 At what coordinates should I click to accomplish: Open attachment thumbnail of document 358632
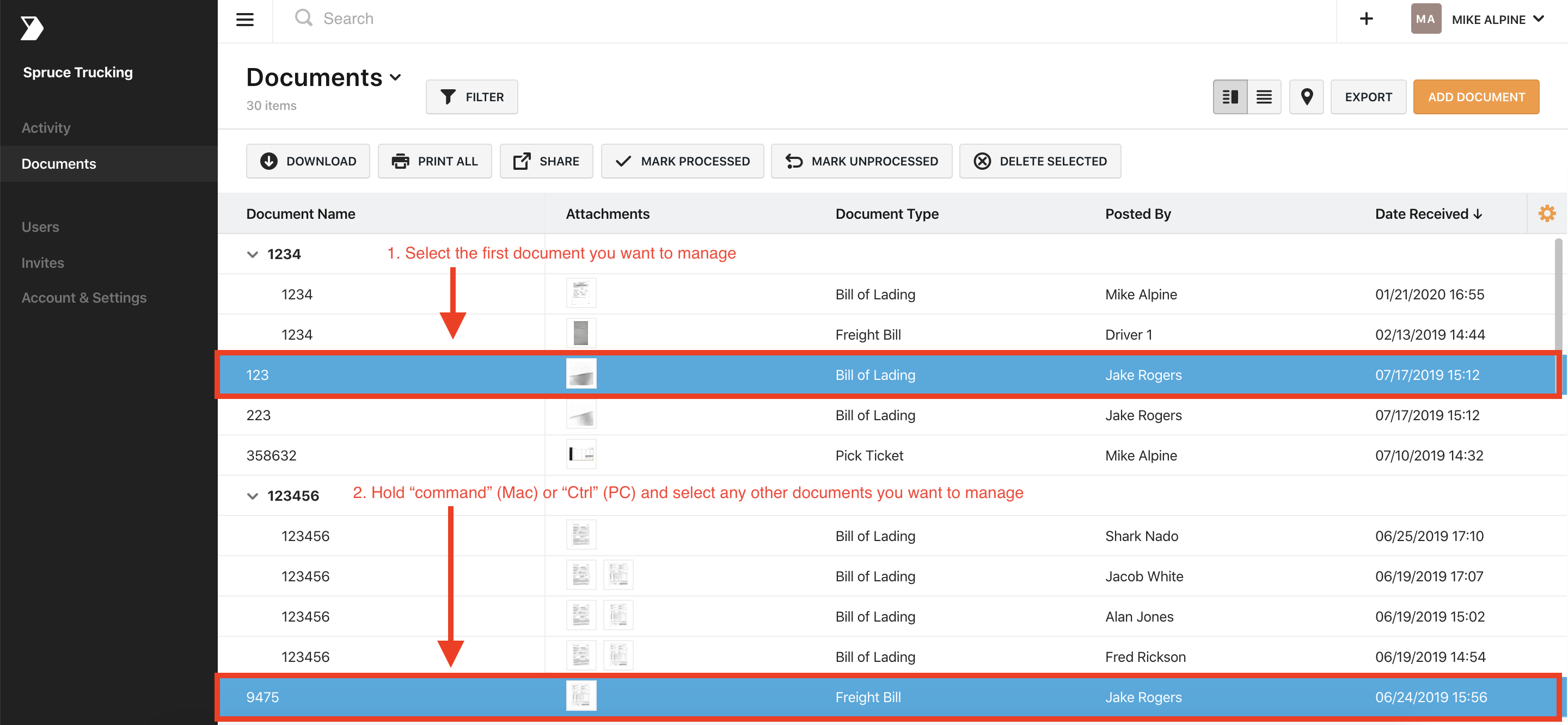(x=581, y=454)
